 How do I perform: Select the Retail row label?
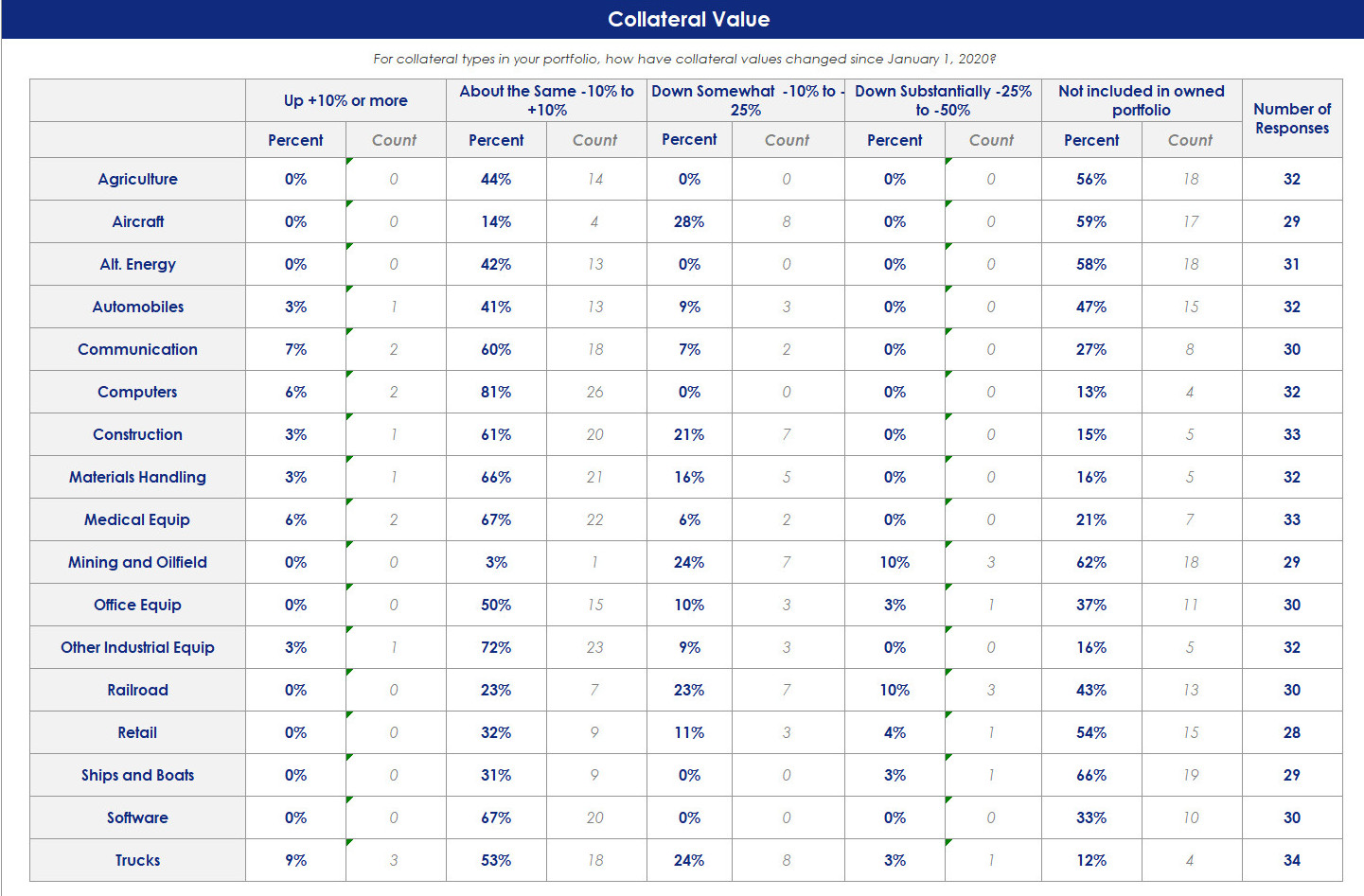[137, 732]
